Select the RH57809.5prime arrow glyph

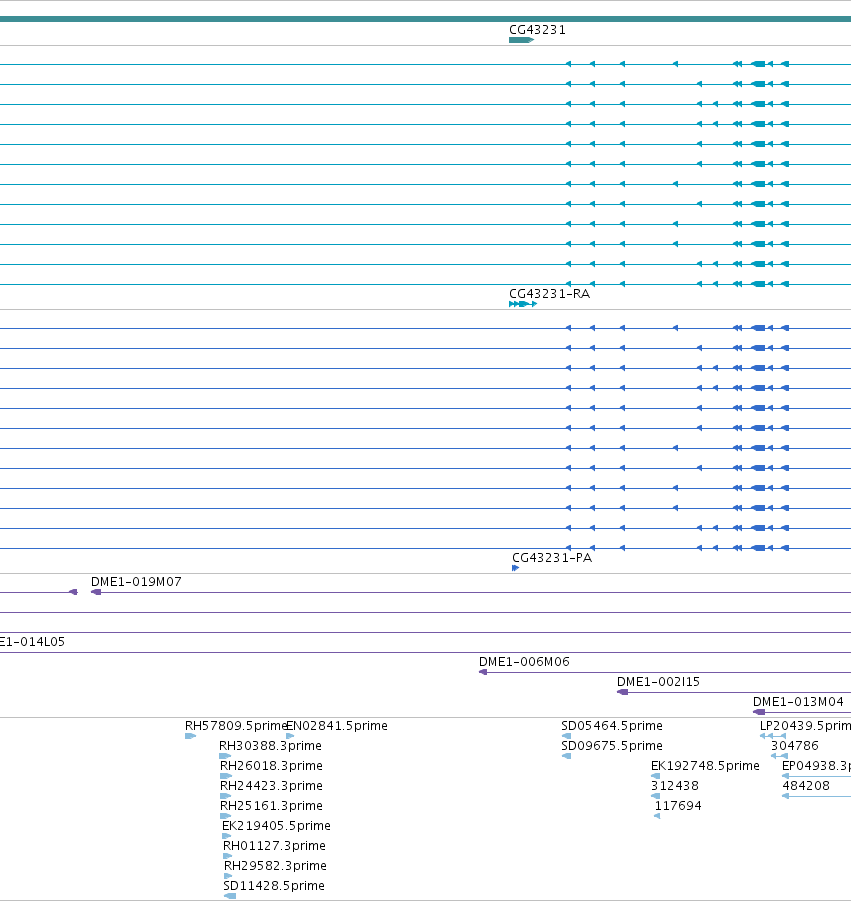click(x=191, y=736)
